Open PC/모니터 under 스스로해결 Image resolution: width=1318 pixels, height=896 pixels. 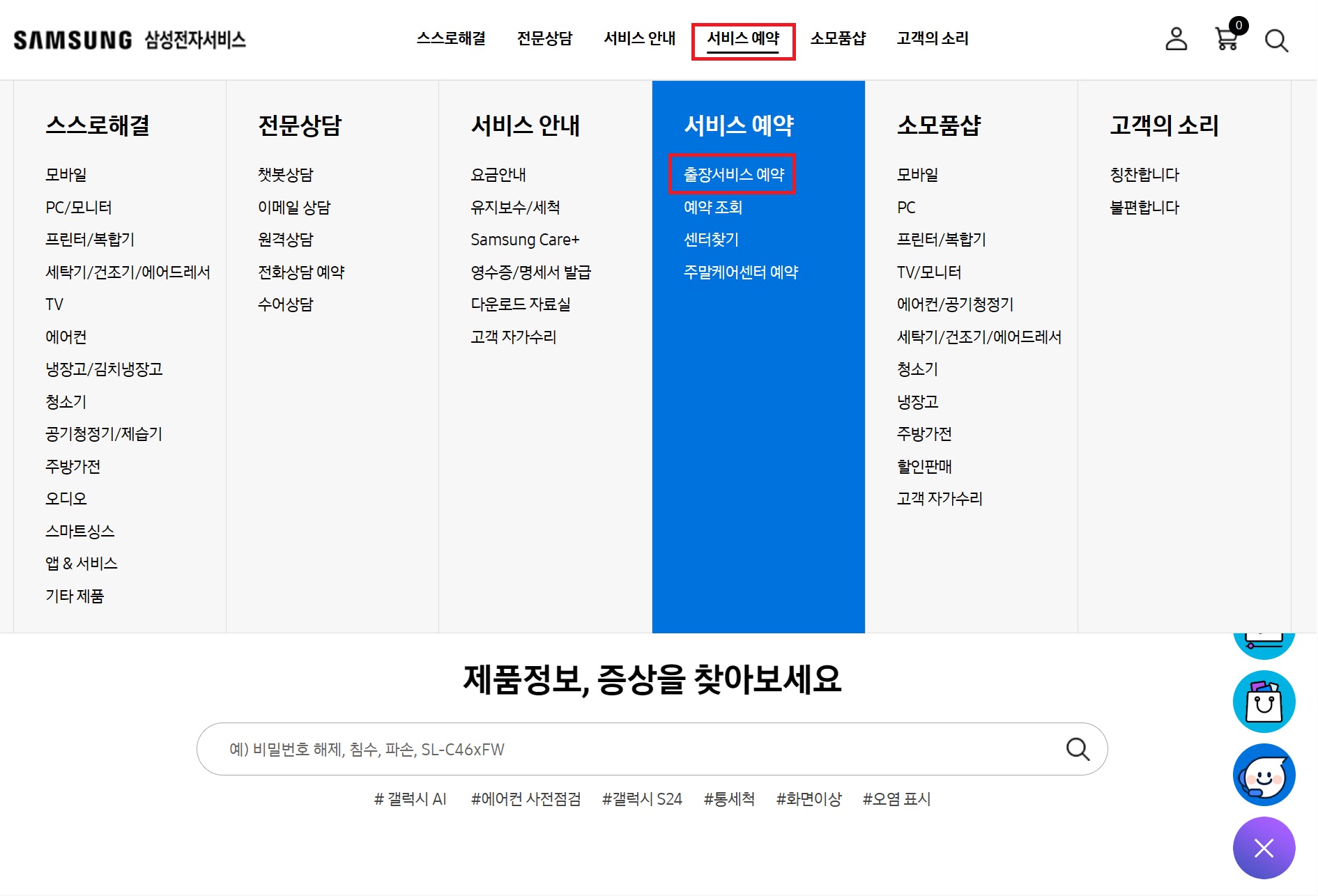point(78,207)
